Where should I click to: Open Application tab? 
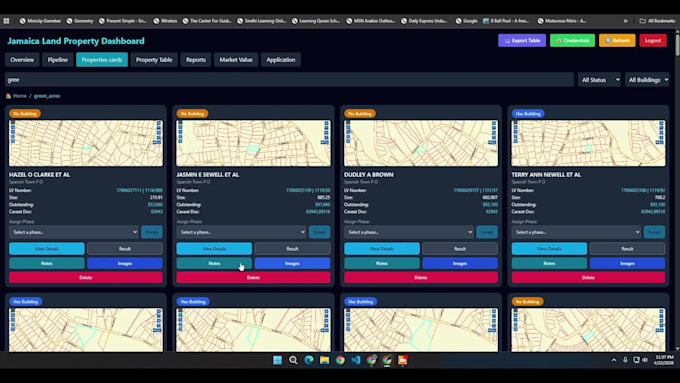tap(281, 60)
